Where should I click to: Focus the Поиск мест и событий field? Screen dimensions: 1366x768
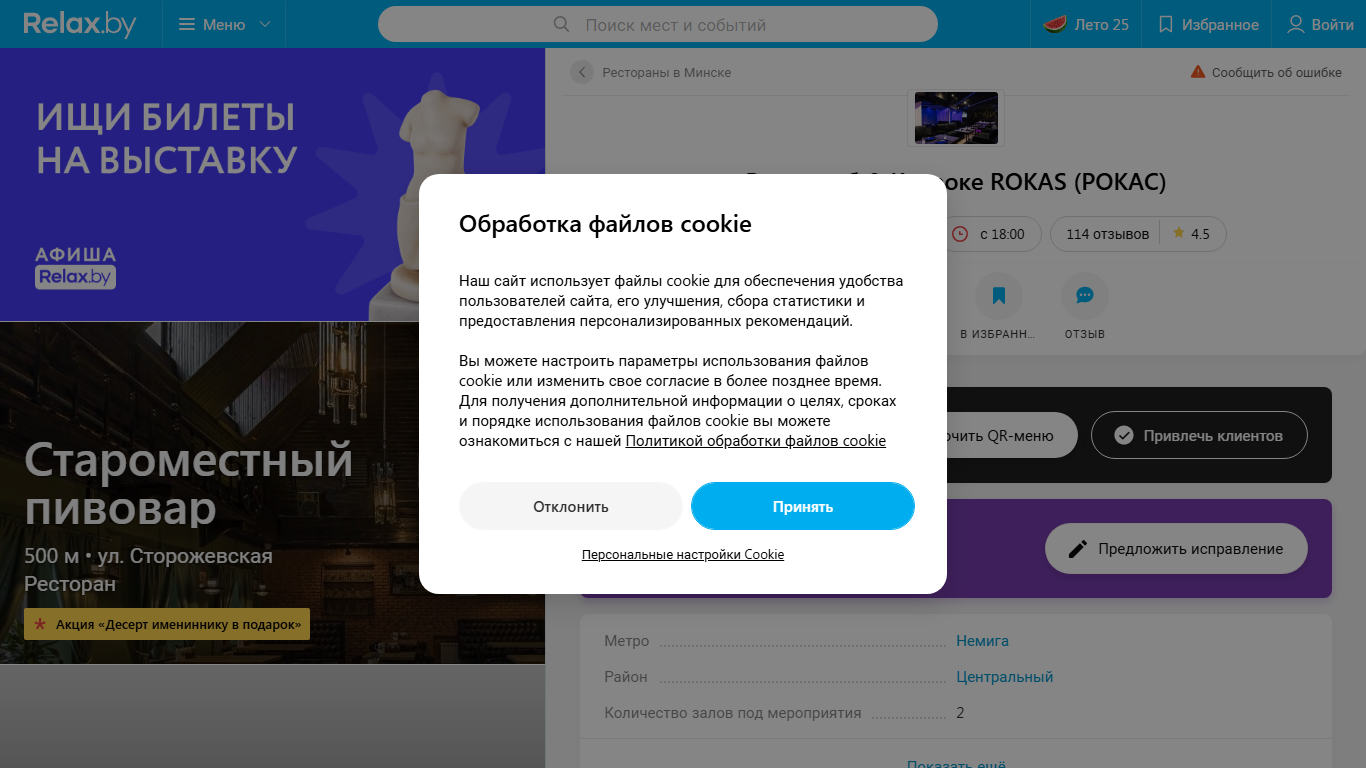point(658,24)
